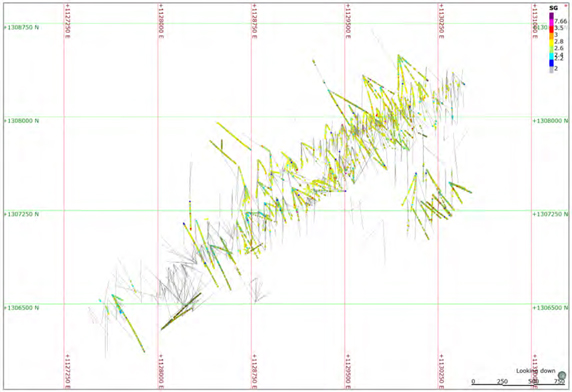The width and height of the screenshot is (572, 392).
Task: Click the bottom +1127250 E gridline label
Action: (67, 371)
